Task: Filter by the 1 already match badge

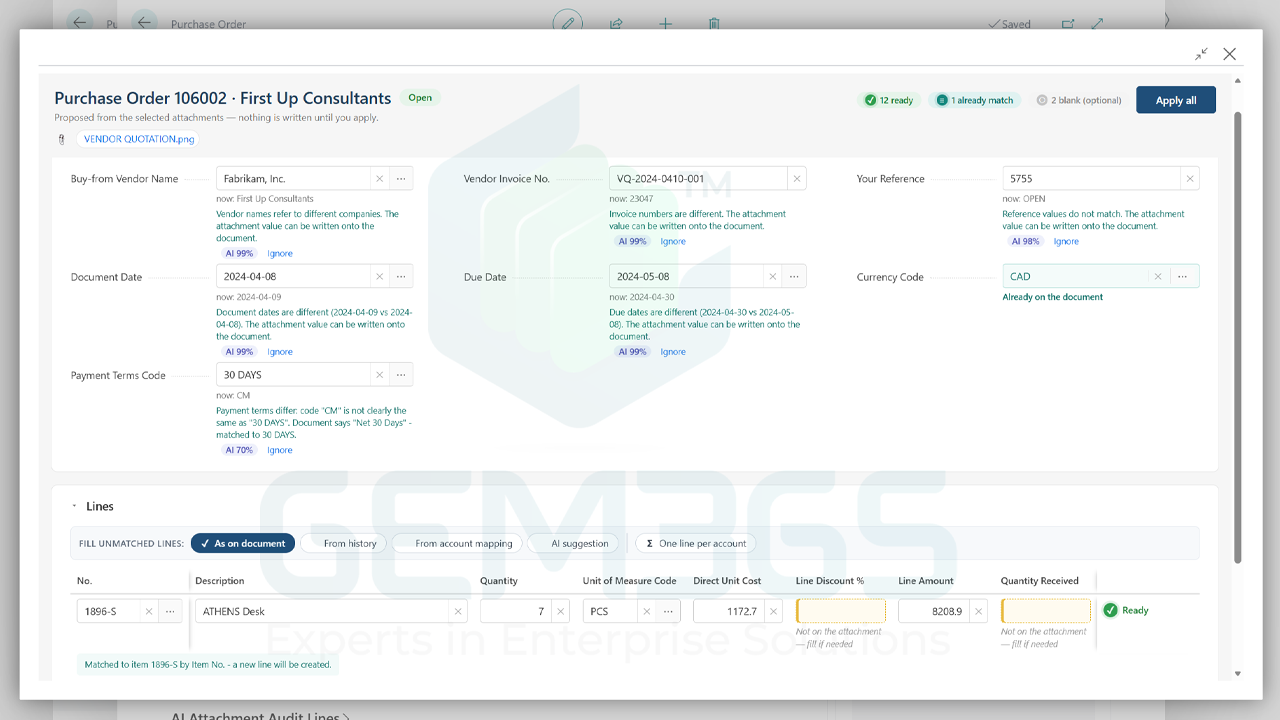Action: tap(975, 100)
